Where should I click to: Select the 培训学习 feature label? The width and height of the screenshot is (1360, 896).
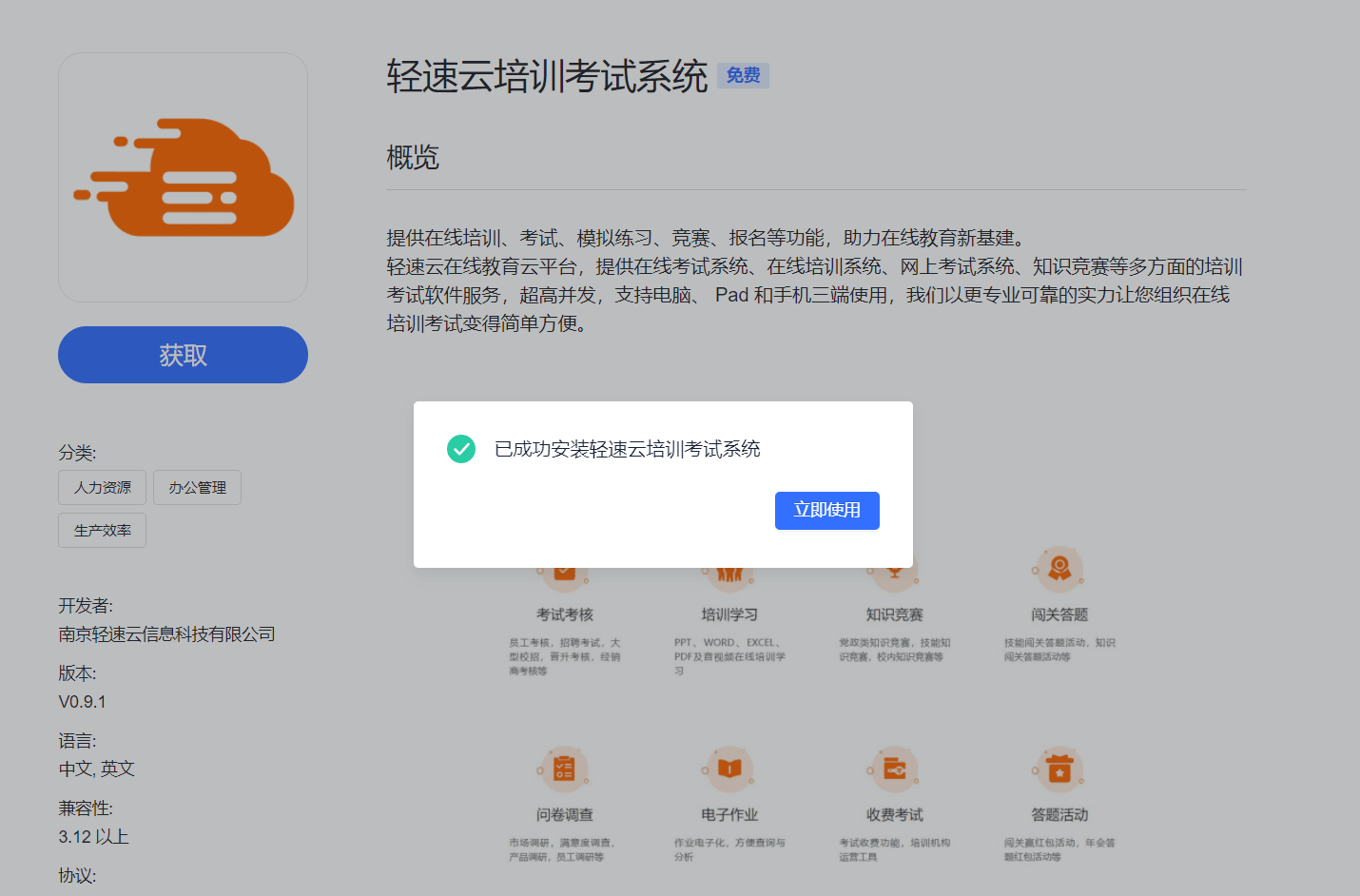(x=729, y=615)
